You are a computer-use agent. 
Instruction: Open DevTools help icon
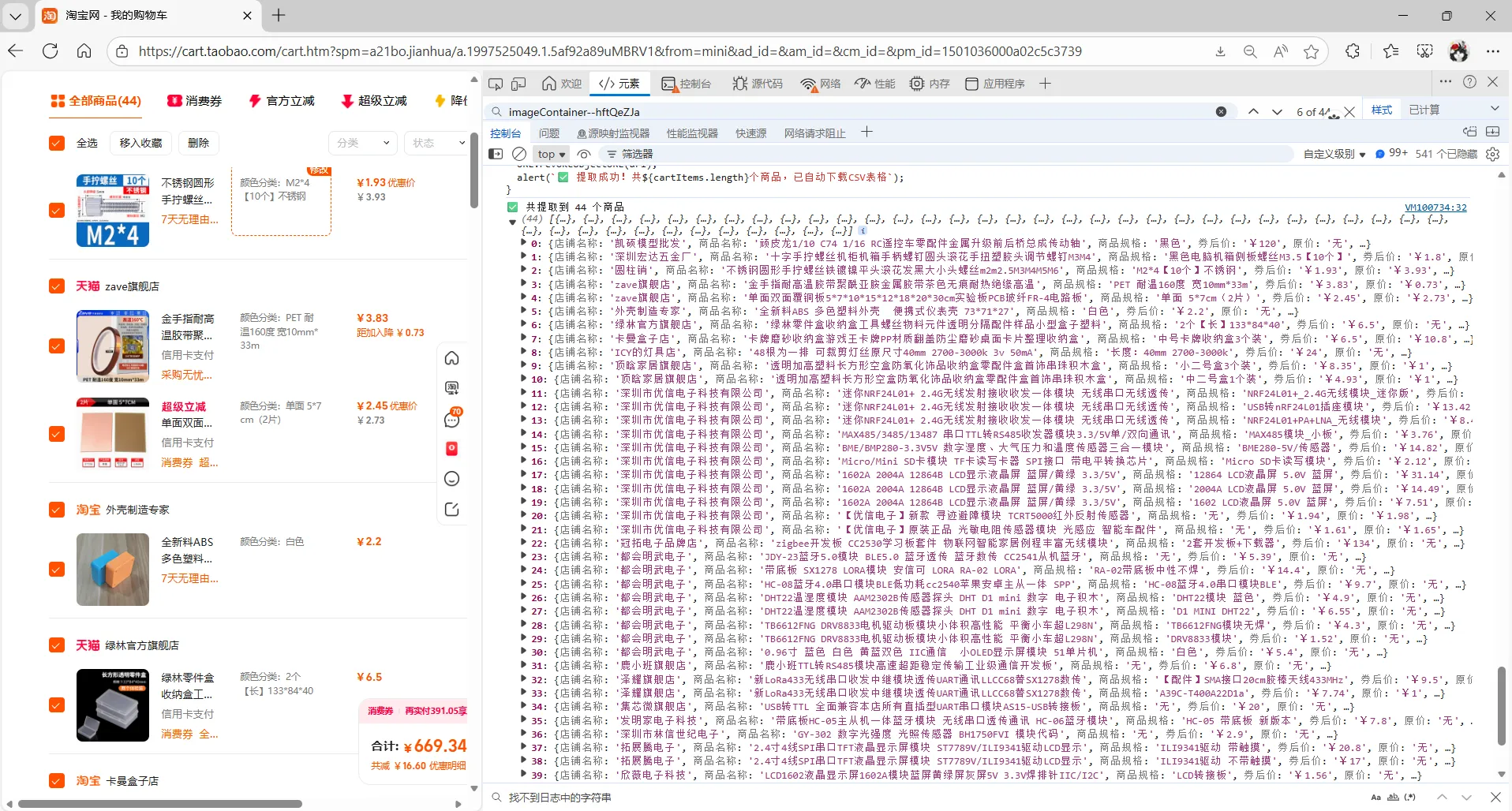click(1469, 81)
